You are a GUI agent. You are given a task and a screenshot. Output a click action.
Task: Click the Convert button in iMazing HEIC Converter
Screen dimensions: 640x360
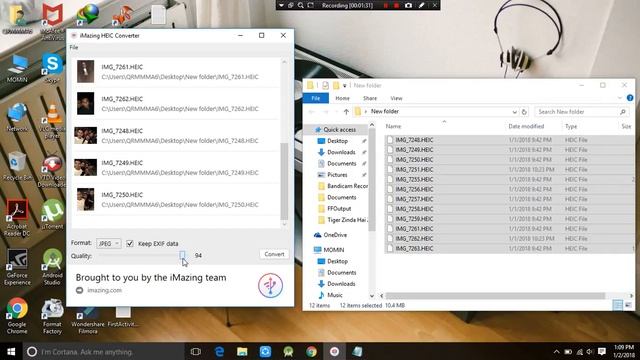point(274,254)
